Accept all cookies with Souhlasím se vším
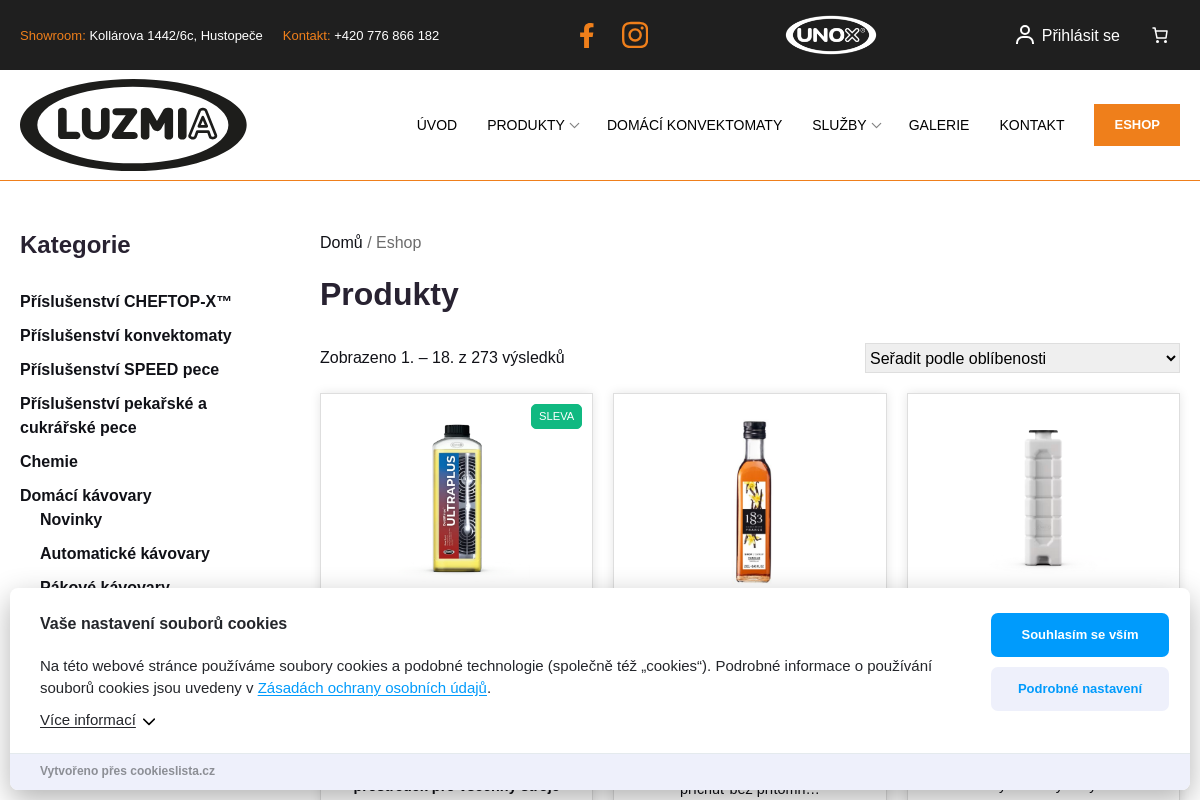Viewport: 1200px width, 800px height. pyautogui.click(x=1079, y=635)
